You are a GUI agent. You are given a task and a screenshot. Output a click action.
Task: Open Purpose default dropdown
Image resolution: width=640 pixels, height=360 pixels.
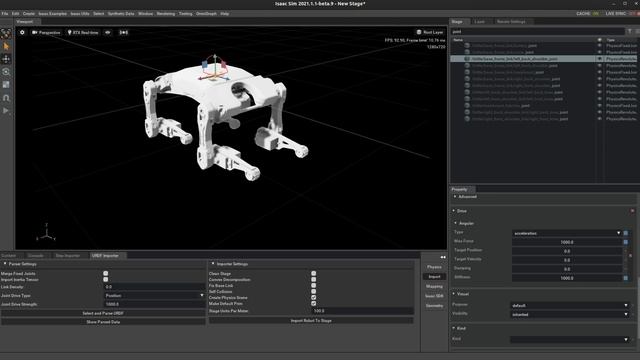tap(570, 305)
